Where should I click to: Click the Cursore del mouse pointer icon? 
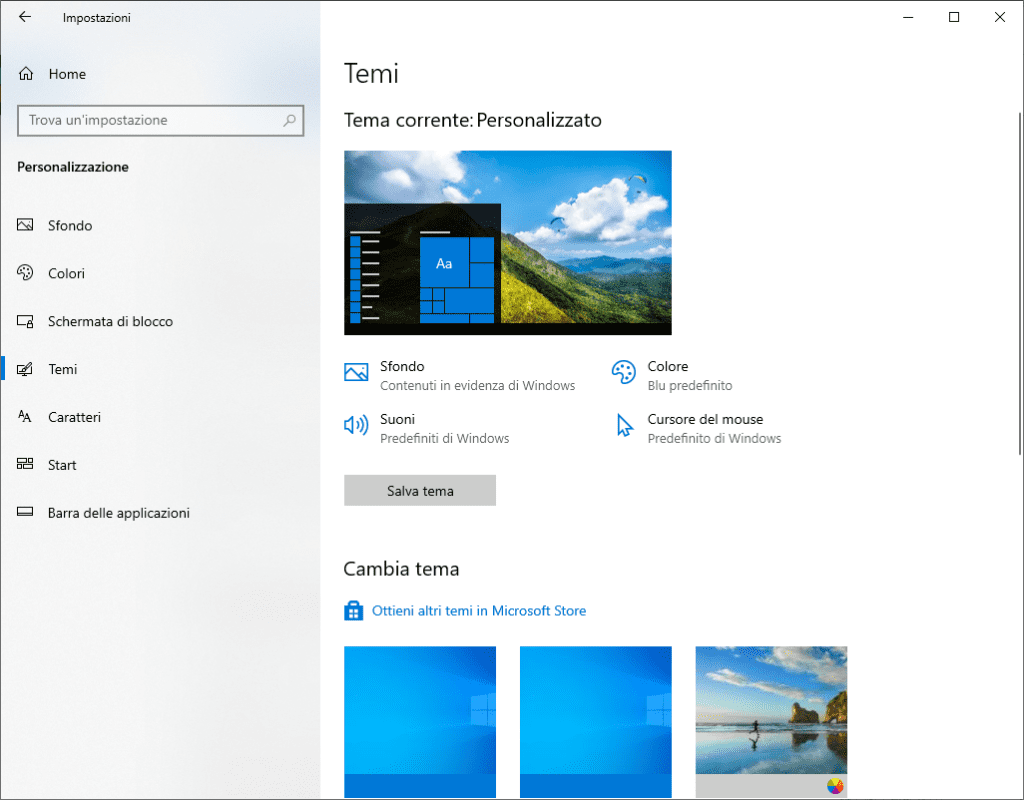point(624,426)
